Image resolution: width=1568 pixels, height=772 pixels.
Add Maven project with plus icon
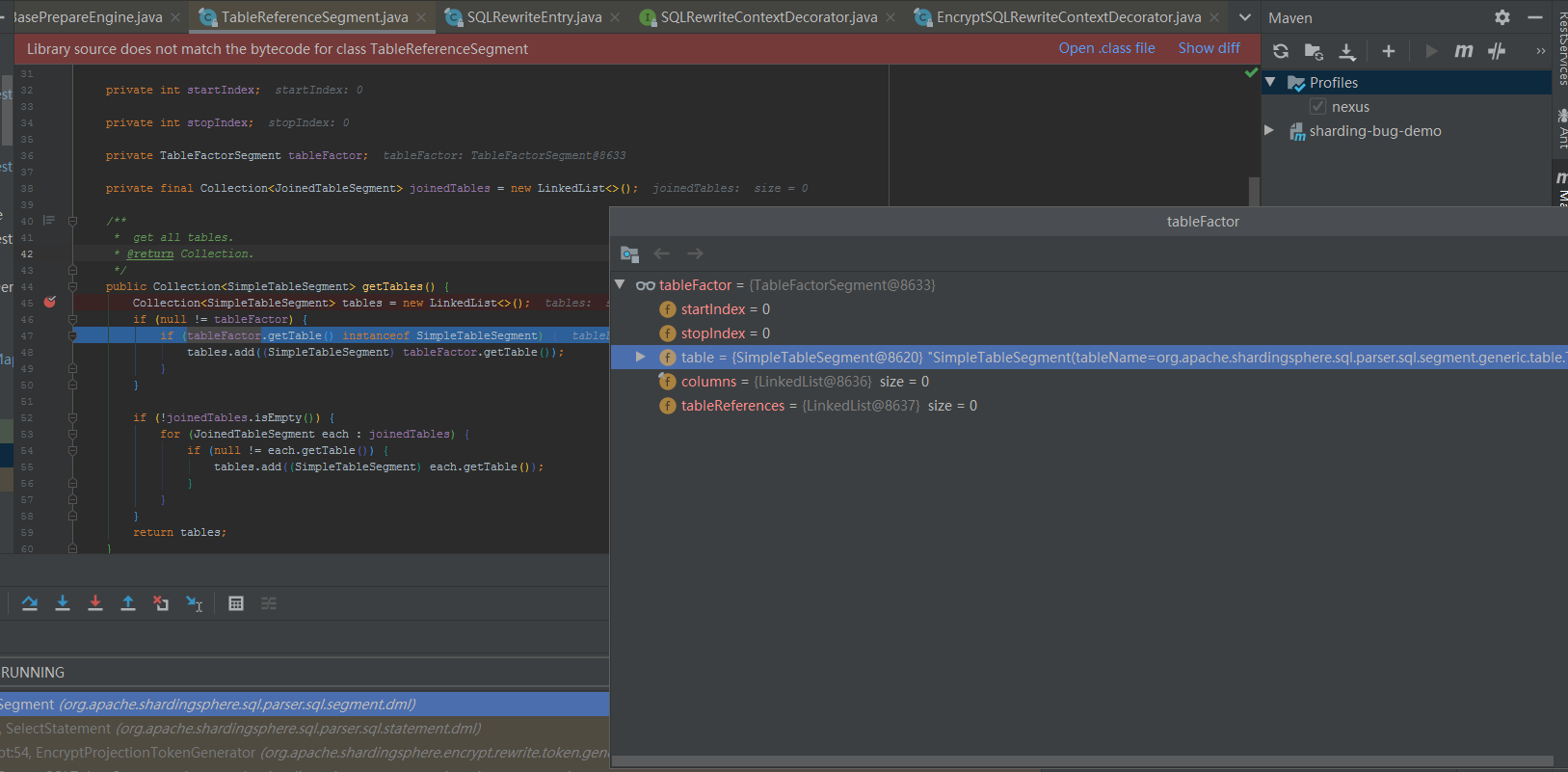(x=1389, y=51)
